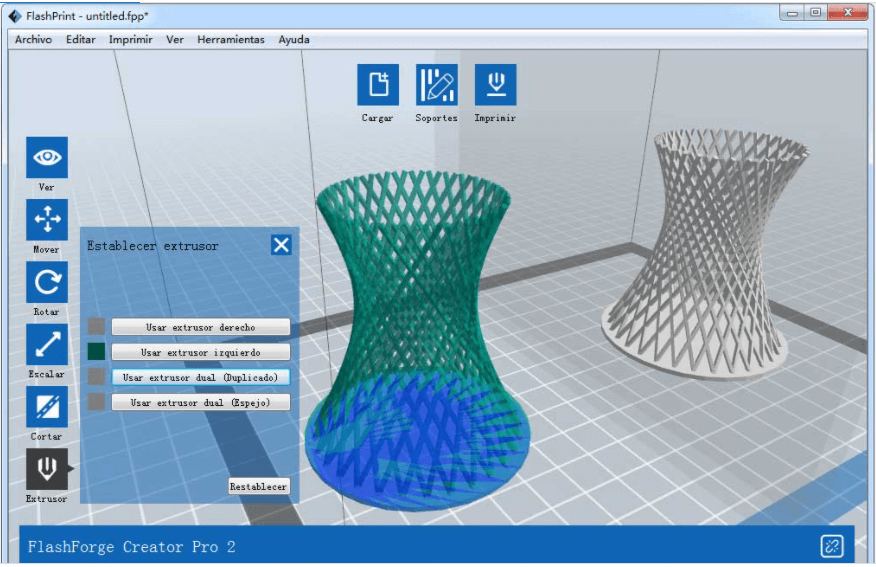Screen dimensions: 876x567
Task: Maximize the FlashPrint window
Action: coord(816,13)
